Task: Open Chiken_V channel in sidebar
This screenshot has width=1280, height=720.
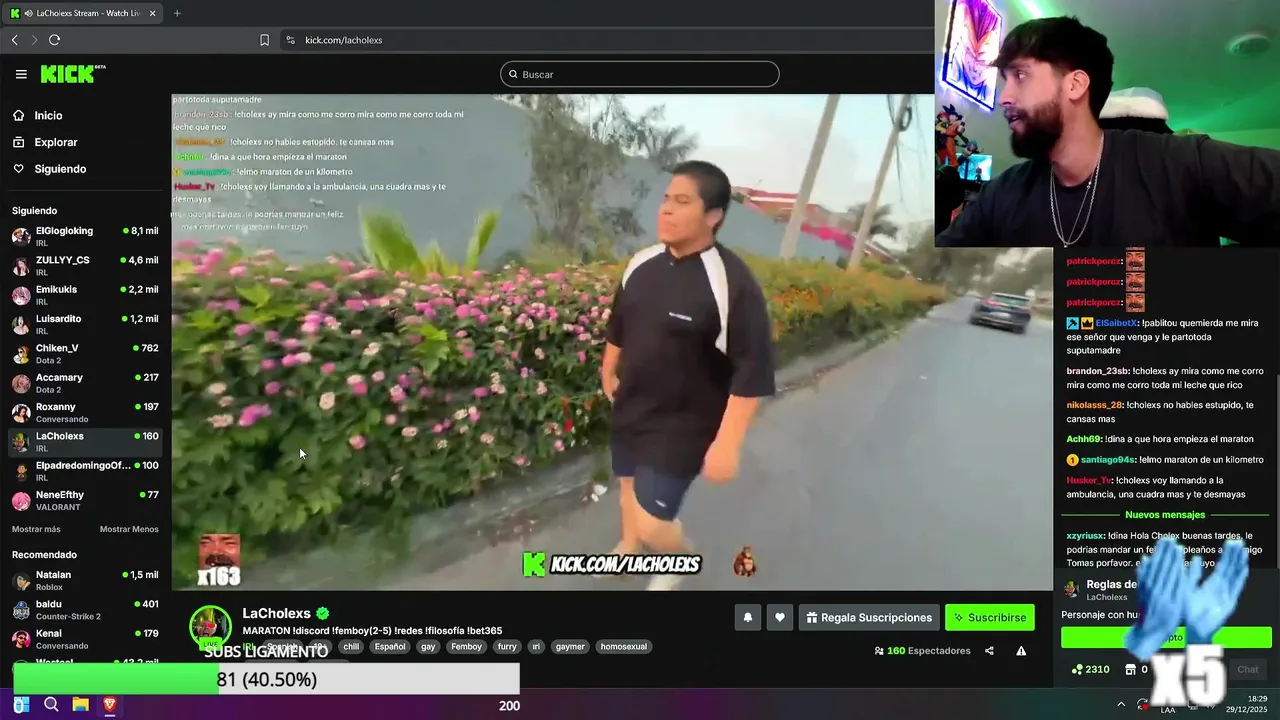Action: (x=85, y=354)
